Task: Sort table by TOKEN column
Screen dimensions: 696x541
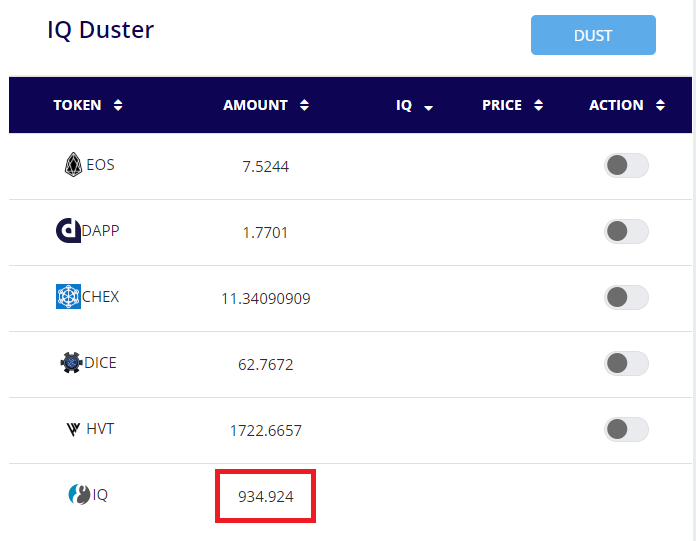Action: click(x=88, y=105)
